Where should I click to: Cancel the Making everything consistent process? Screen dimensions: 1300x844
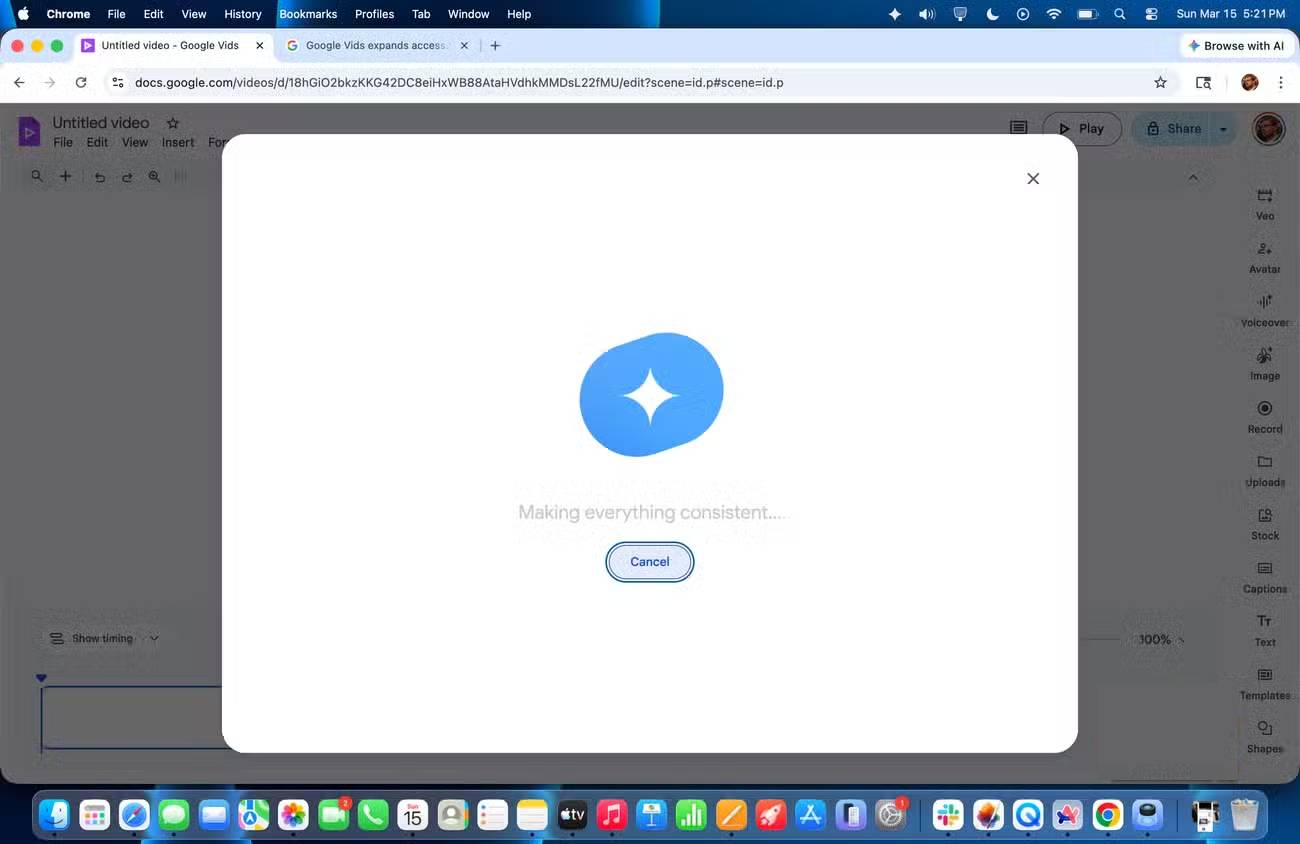click(649, 561)
